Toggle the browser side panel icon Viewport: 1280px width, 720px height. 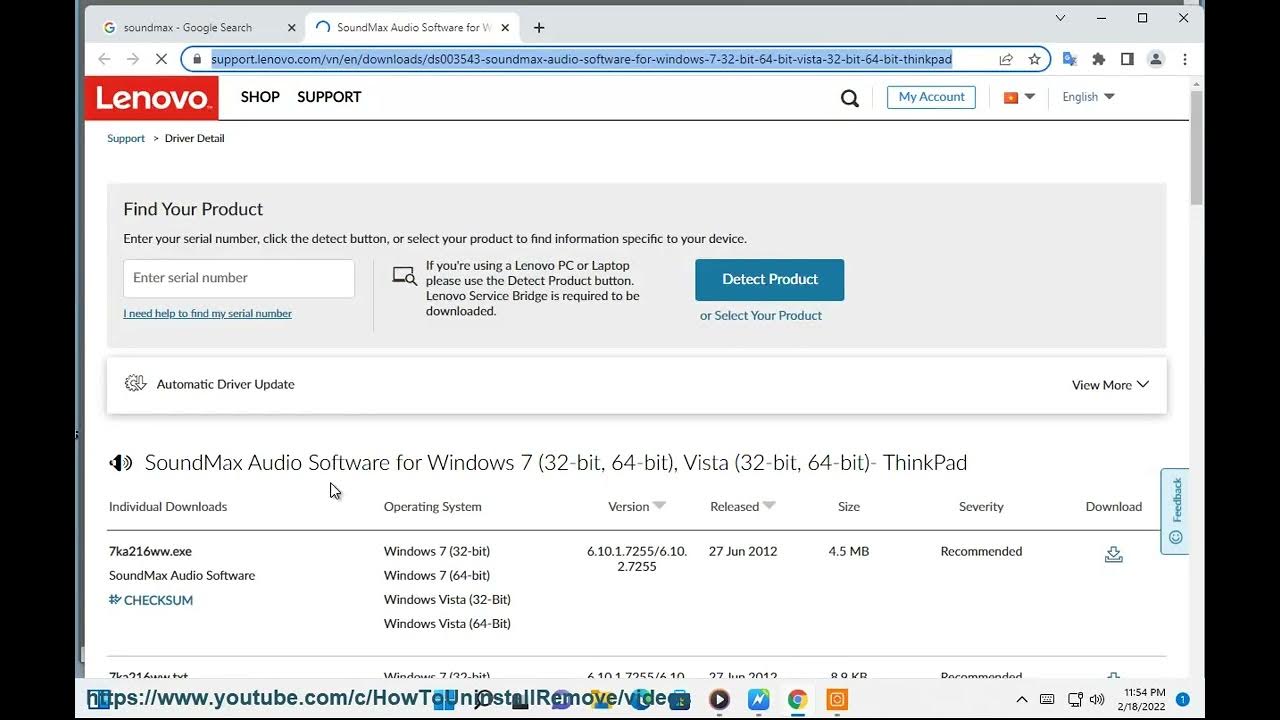pyautogui.click(x=1127, y=59)
